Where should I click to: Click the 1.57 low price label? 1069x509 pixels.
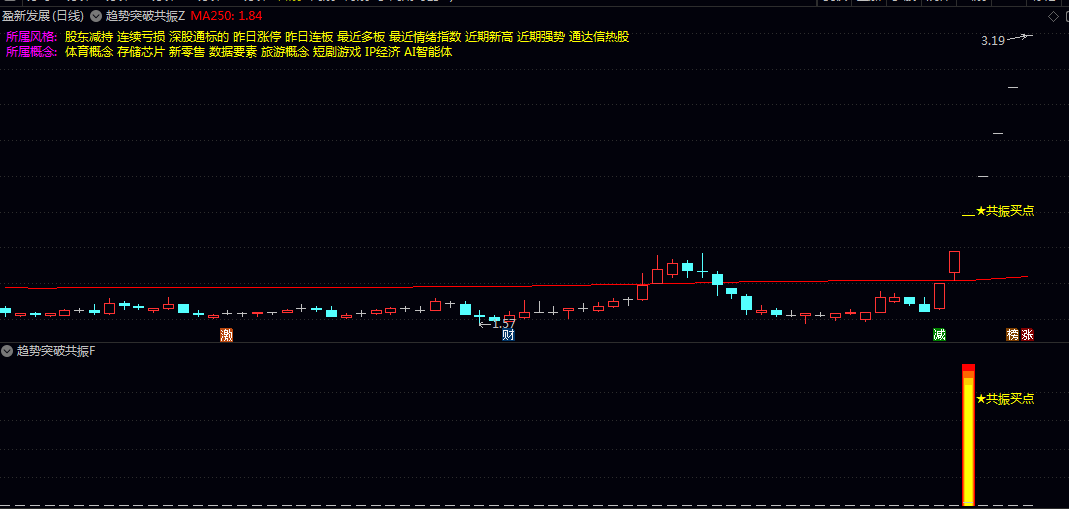coord(503,324)
